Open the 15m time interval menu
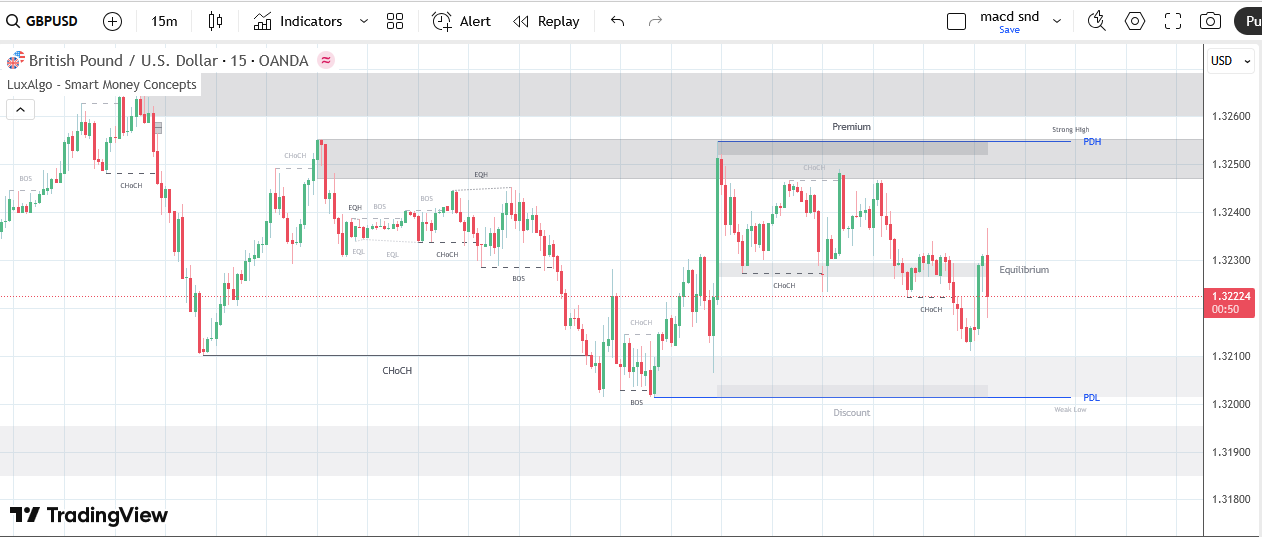 (164, 21)
